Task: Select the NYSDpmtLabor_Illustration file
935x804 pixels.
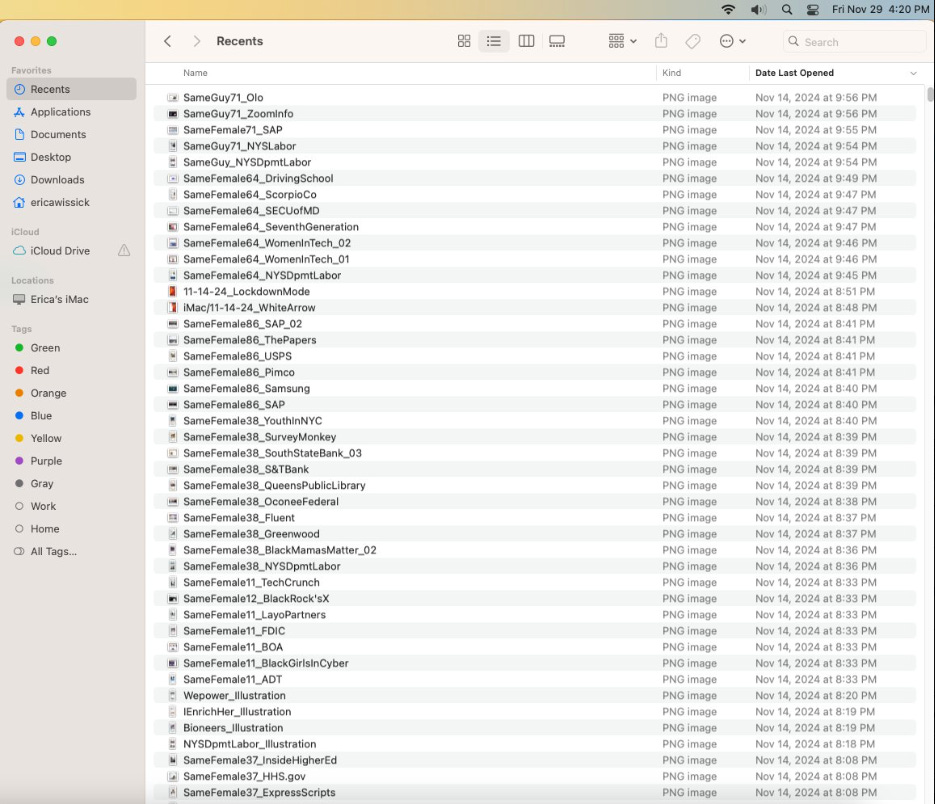Action: 535,744
